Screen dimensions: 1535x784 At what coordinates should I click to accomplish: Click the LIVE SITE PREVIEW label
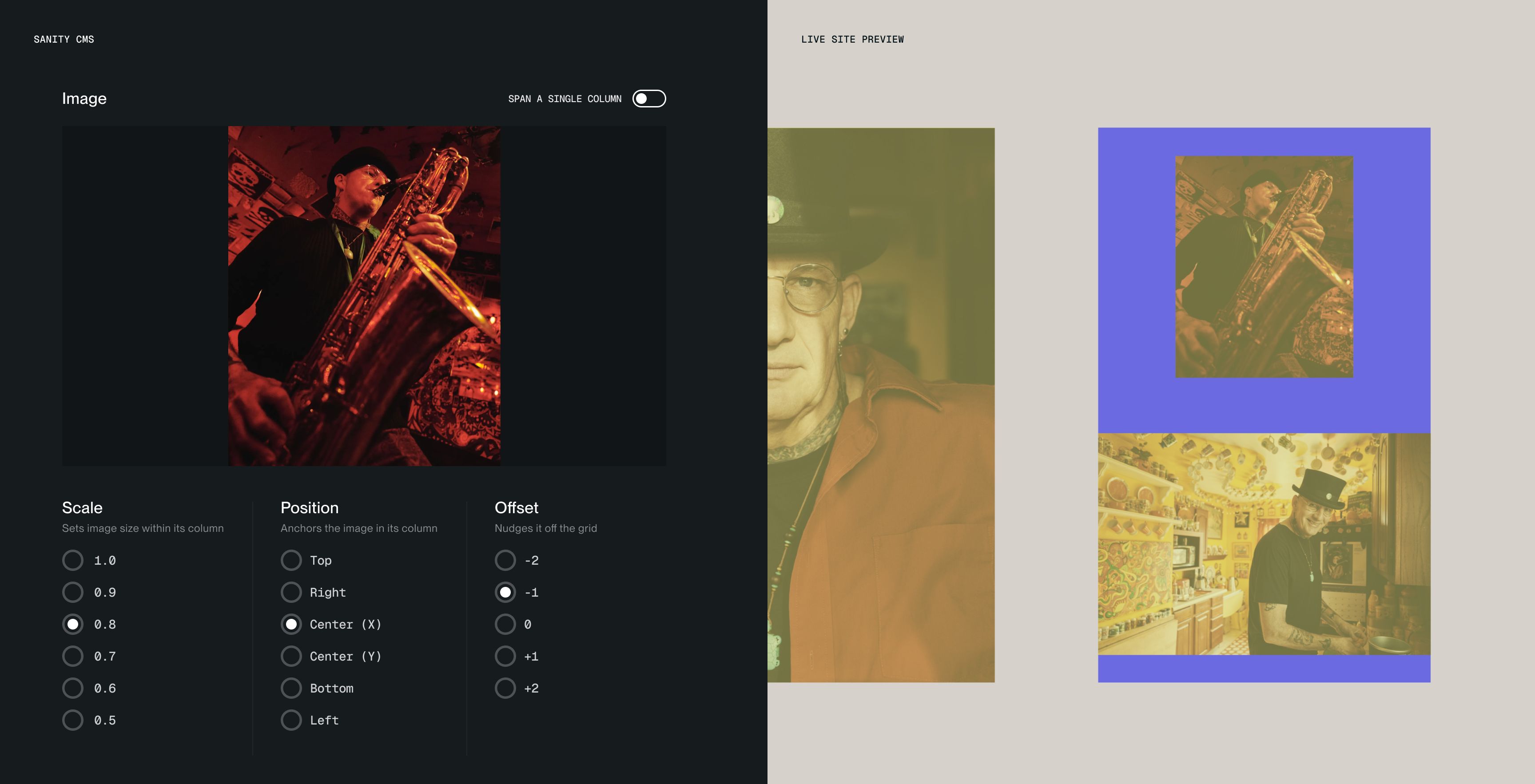pos(852,40)
